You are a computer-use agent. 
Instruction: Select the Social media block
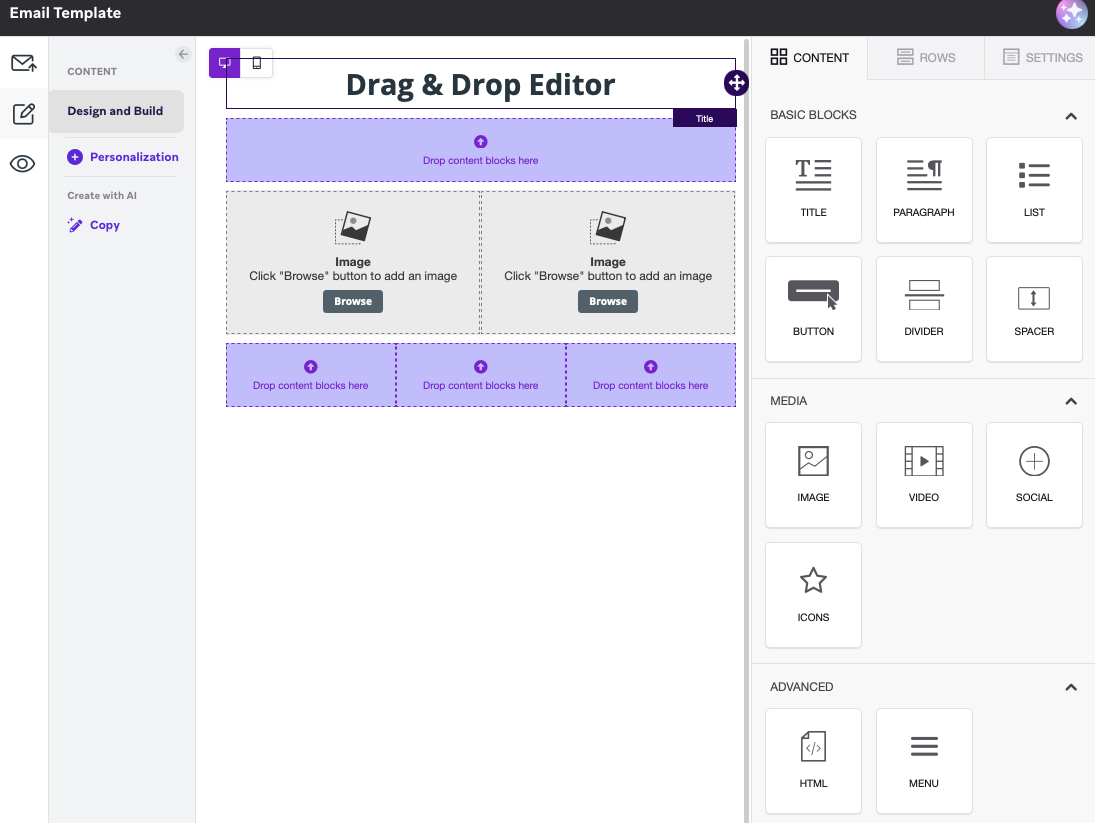click(x=1034, y=475)
